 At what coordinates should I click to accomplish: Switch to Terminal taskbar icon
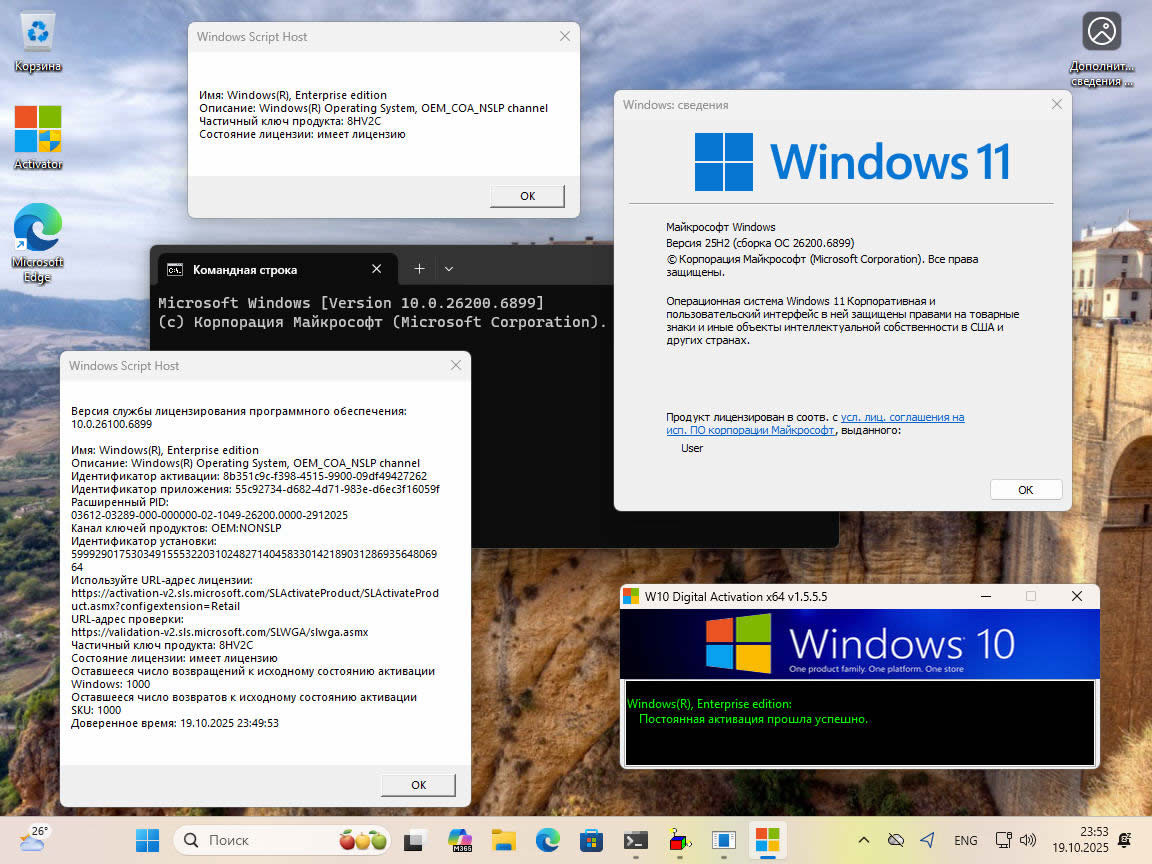(636, 840)
